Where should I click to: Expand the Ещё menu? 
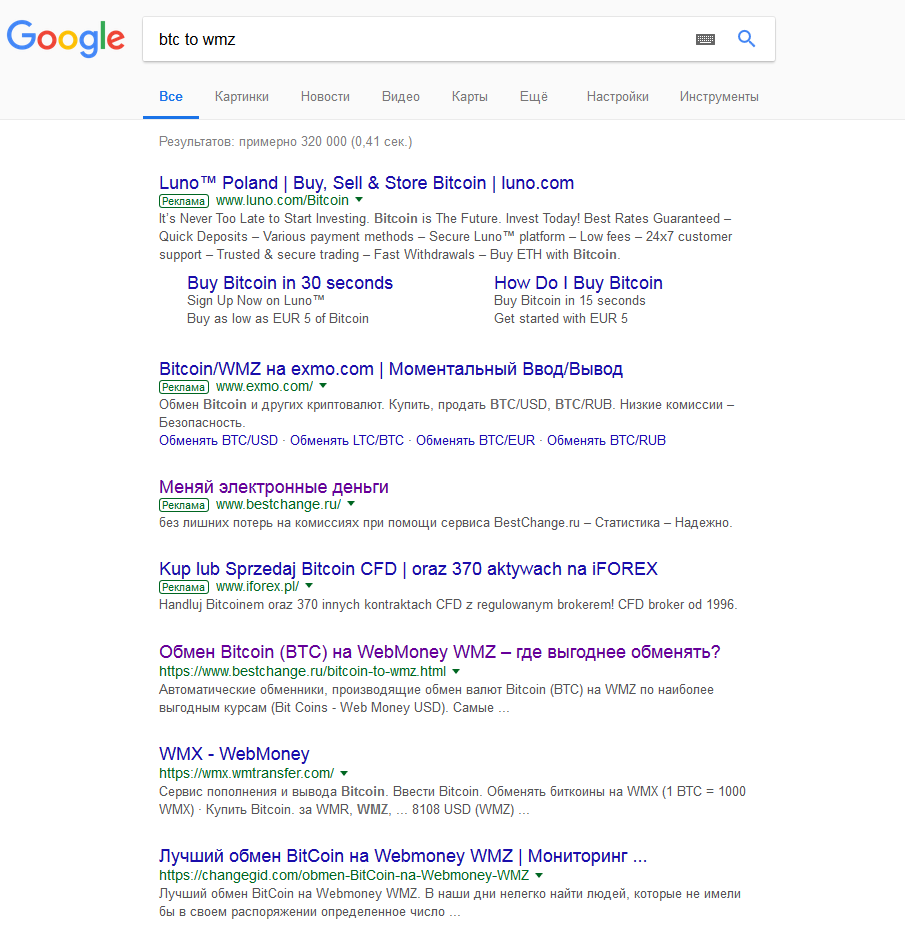pyautogui.click(x=534, y=96)
